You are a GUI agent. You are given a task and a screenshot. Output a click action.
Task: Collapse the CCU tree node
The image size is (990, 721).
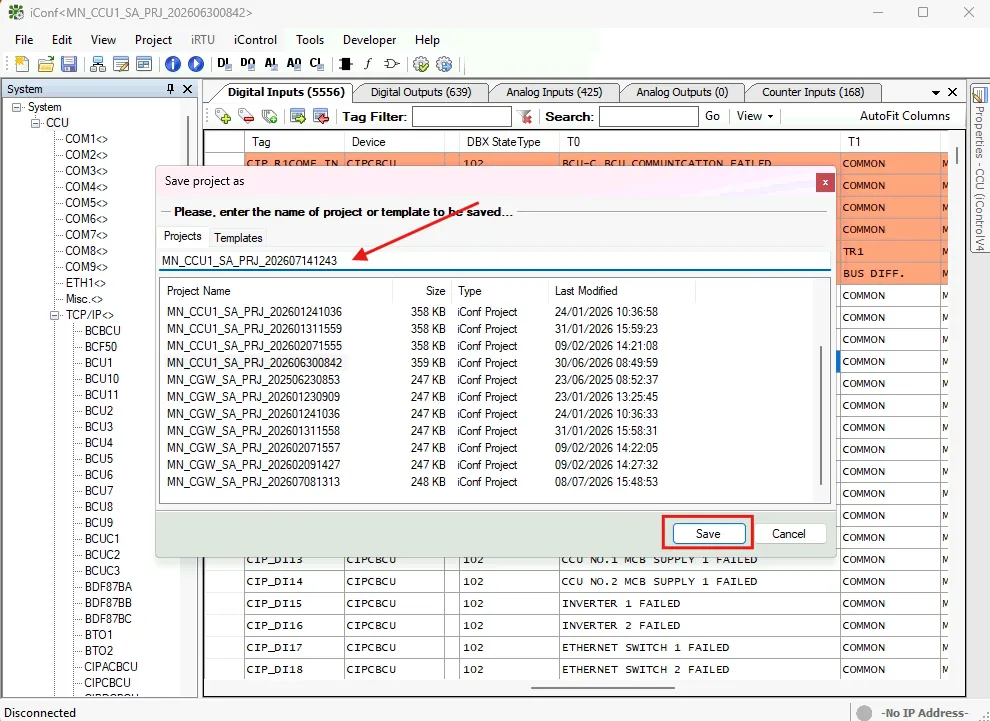click(36, 123)
